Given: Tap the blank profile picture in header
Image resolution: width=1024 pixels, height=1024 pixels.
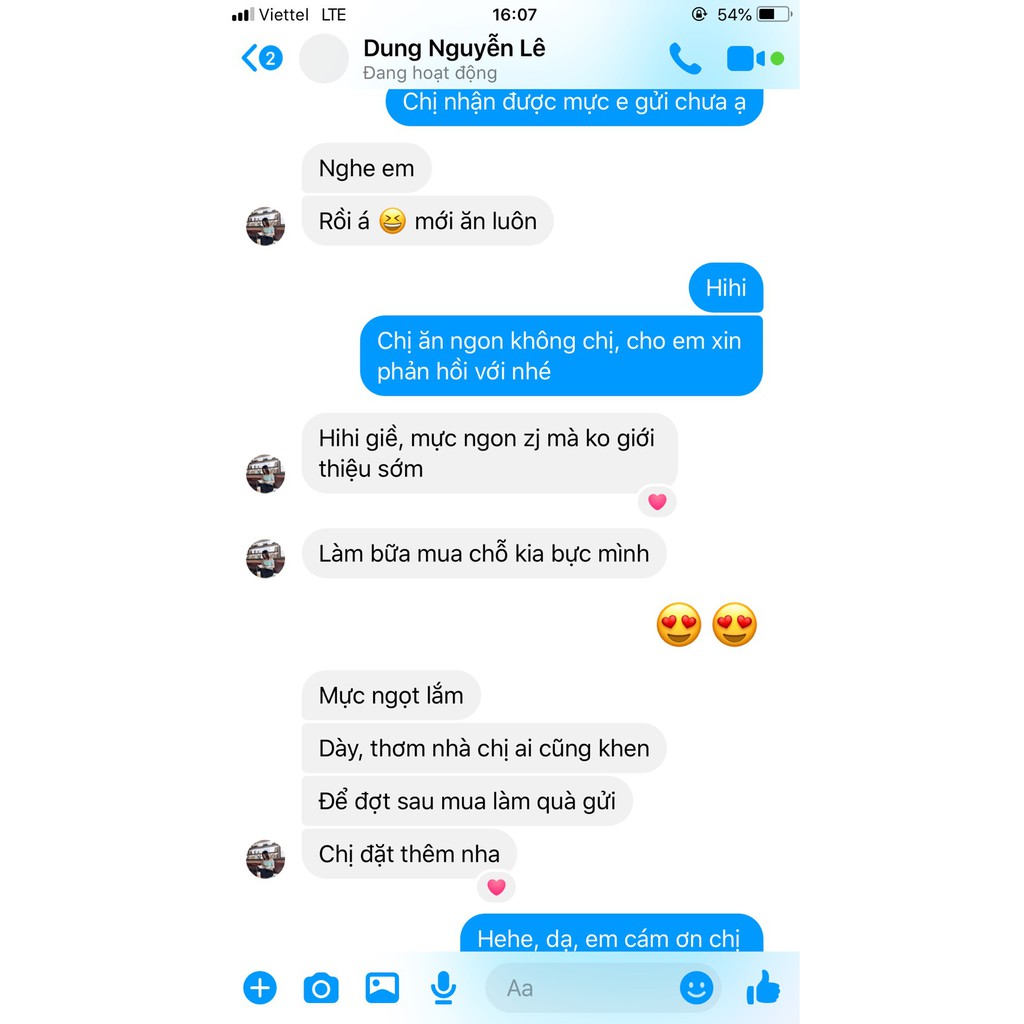Looking at the screenshot, I should [x=324, y=59].
